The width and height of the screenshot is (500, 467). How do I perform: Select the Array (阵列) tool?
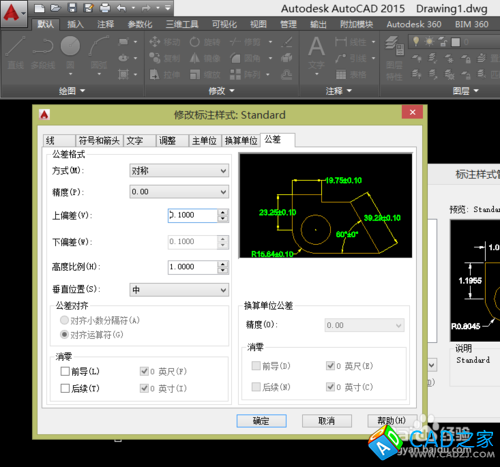point(246,74)
